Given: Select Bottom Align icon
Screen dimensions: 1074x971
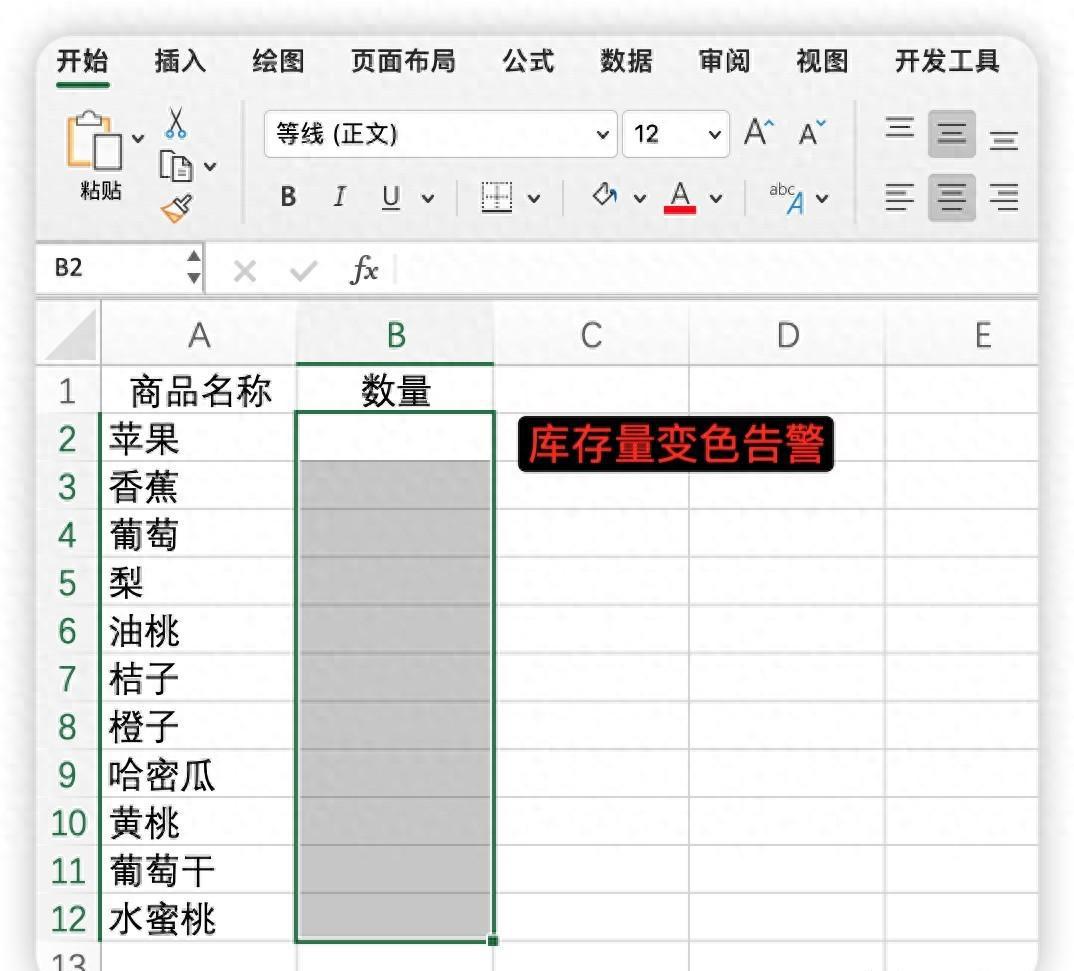Looking at the screenshot, I should coord(1004,140).
